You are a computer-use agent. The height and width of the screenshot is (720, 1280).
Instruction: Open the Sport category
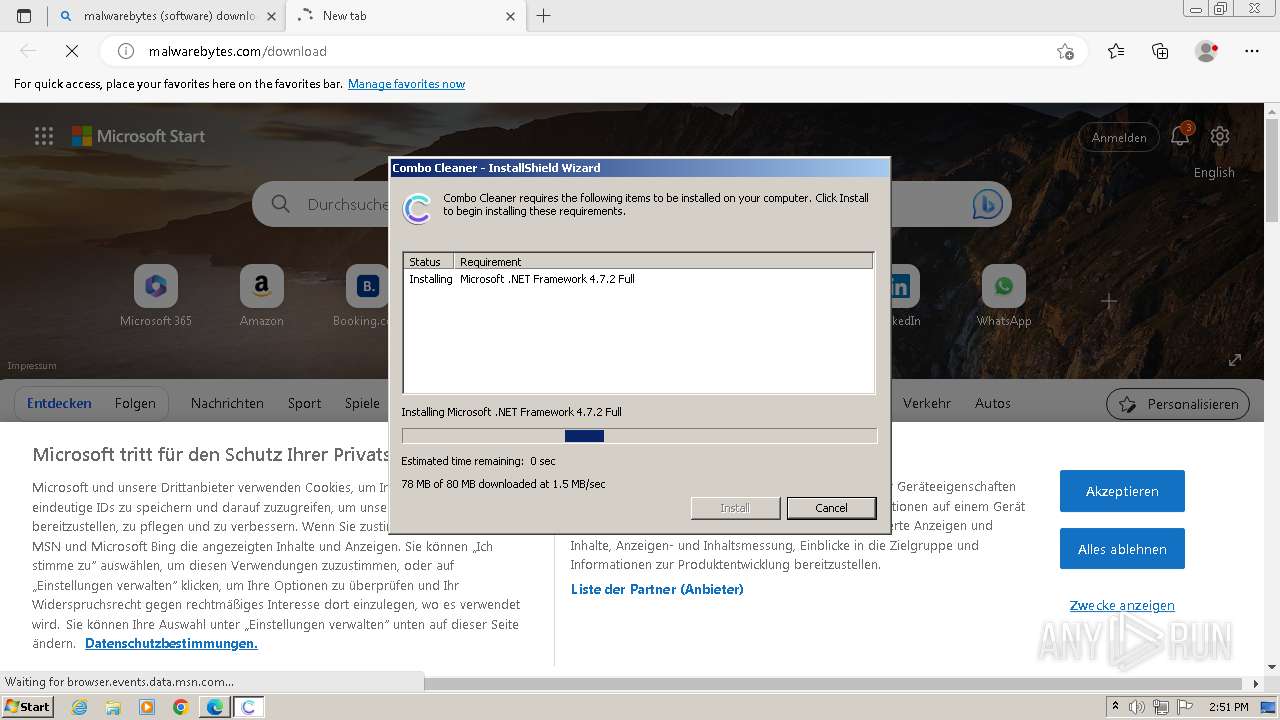click(x=304, y=403)
